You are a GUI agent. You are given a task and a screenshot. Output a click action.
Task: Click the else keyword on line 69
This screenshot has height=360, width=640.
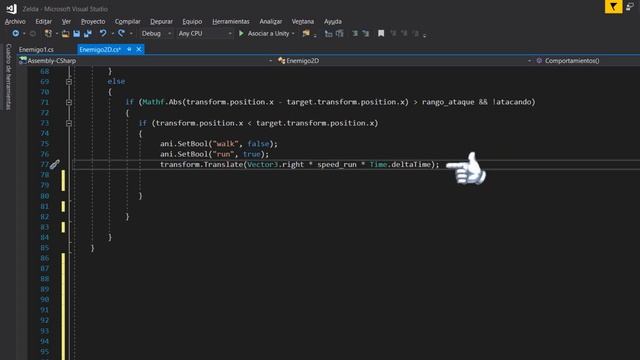tap(116, 82)
